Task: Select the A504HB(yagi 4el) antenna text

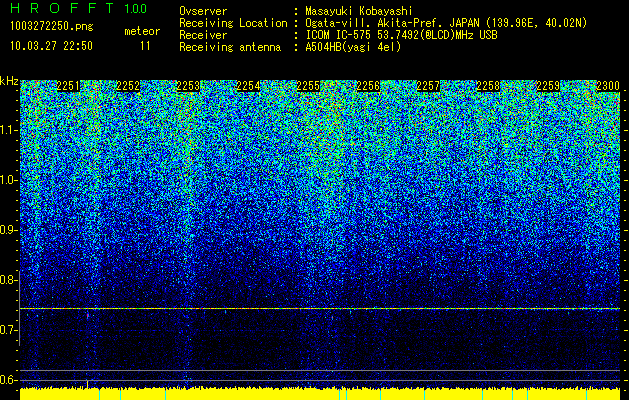Action: click(353, 47)
